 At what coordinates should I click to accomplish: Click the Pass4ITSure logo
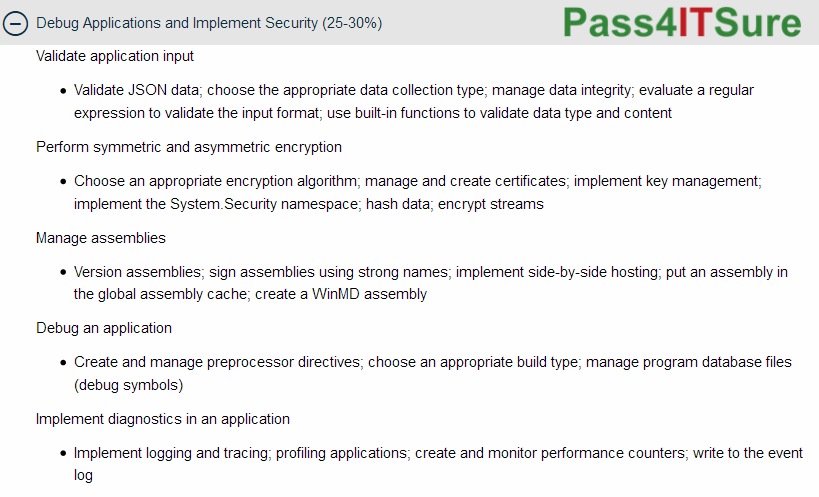(682, 23)
